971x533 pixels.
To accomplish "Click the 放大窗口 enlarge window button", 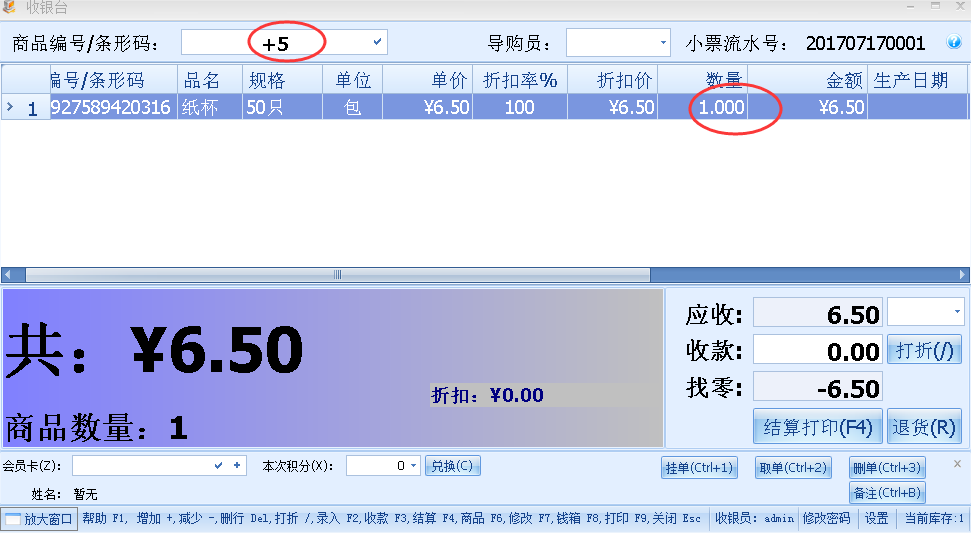I will click(40, 519).
